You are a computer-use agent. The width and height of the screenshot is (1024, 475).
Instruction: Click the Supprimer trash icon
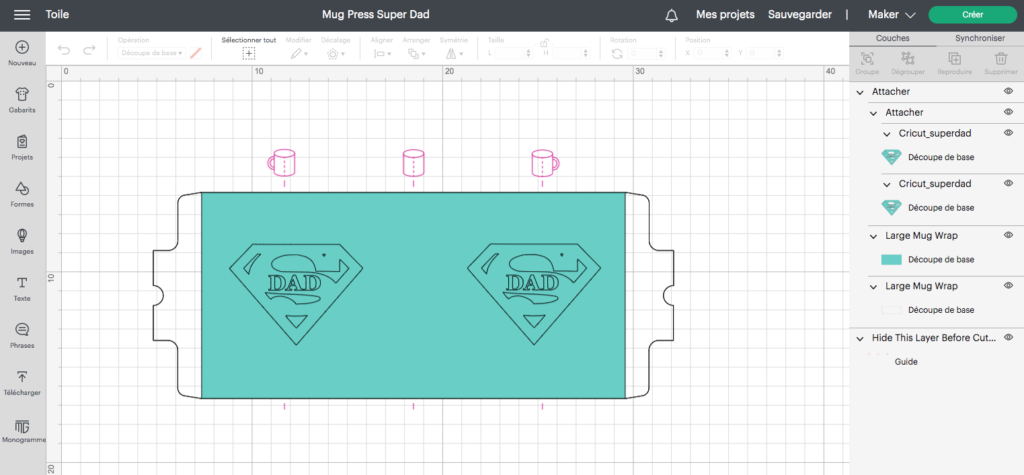coord(1000,59)
